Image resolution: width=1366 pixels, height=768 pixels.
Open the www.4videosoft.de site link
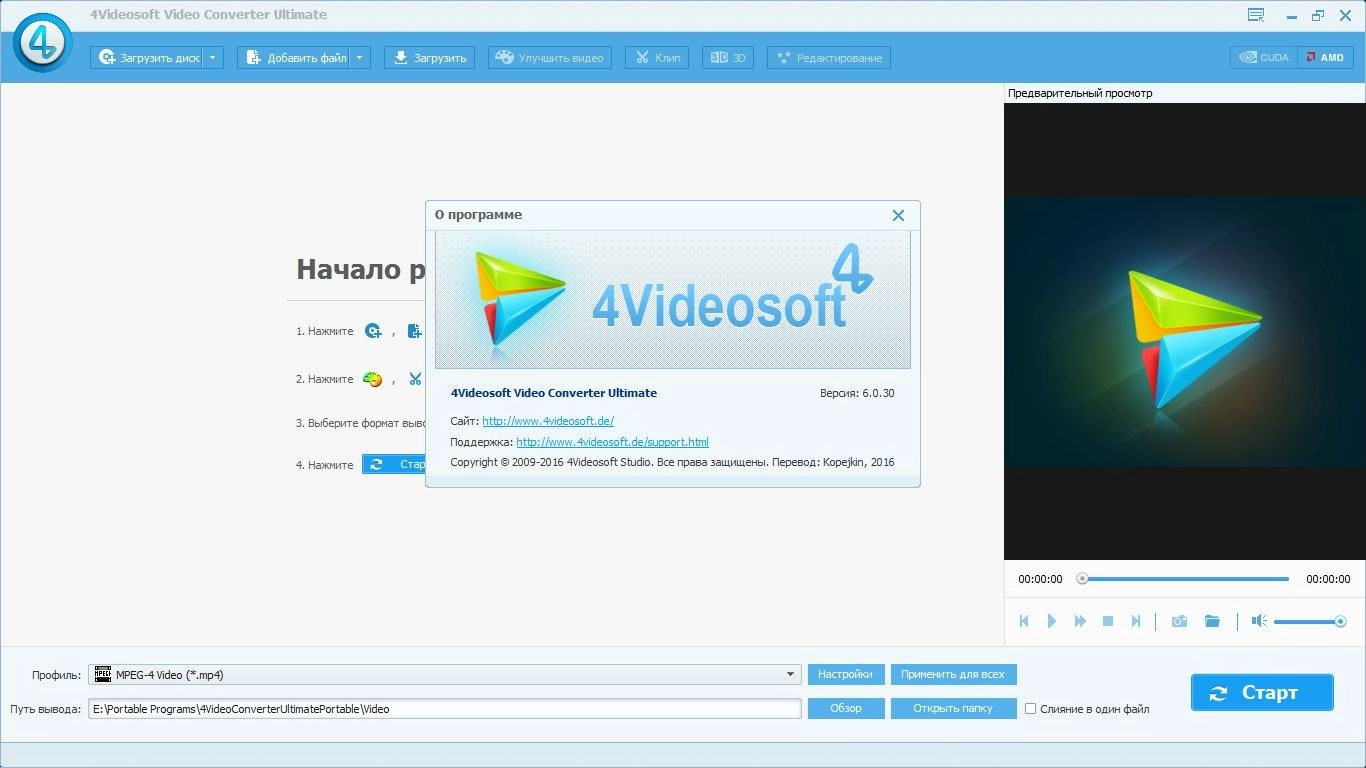pyautogui.click(x=548, y=421)
